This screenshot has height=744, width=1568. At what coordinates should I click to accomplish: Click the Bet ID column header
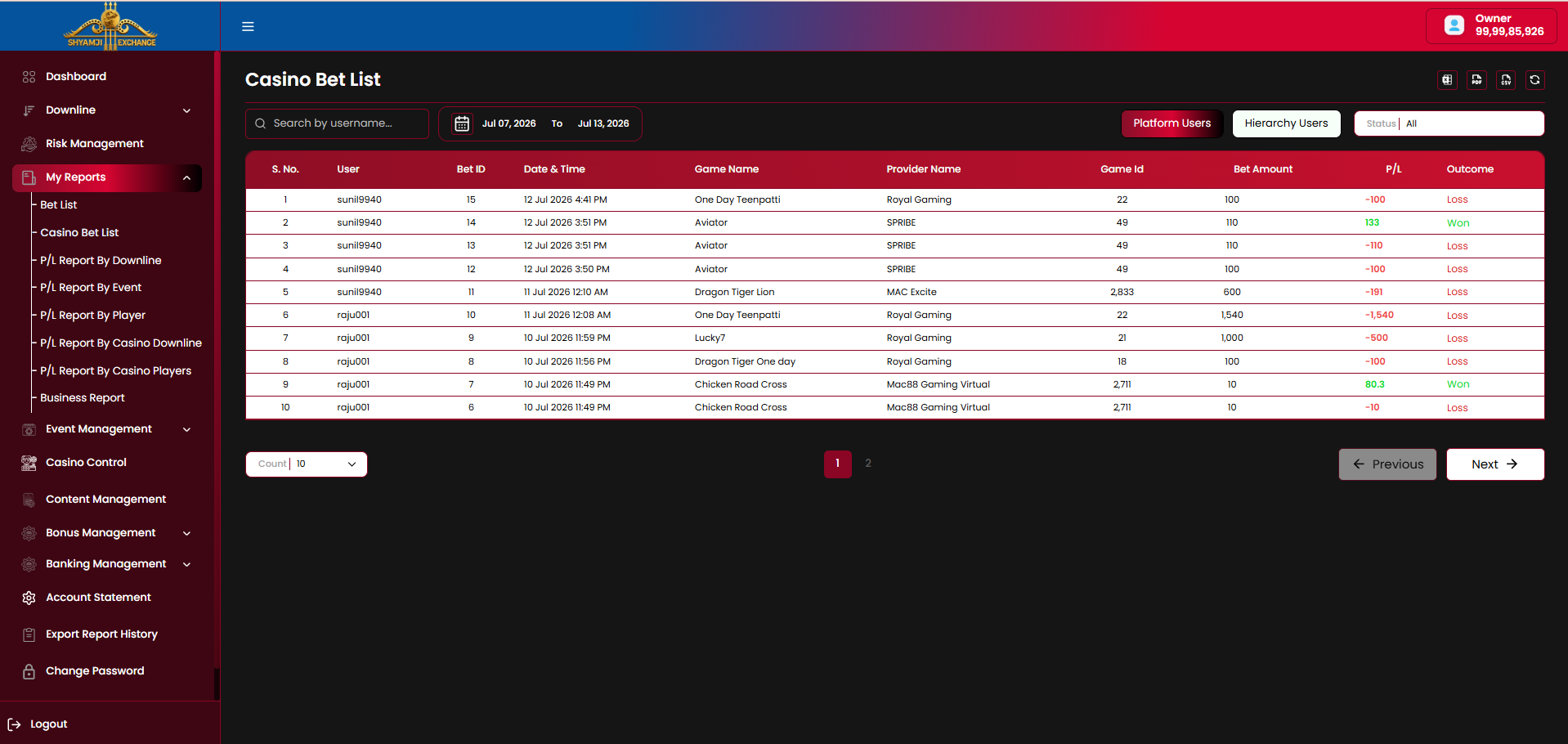[471, 169]
